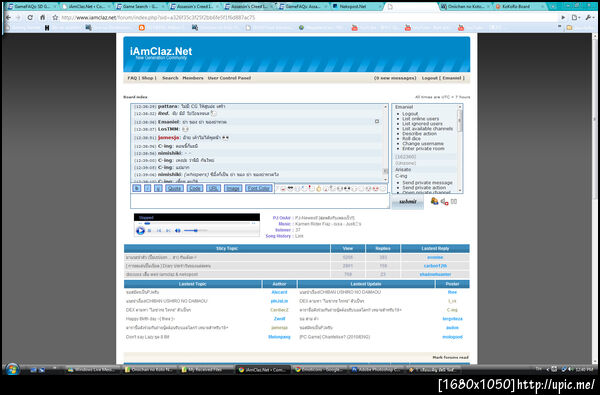
Task: Open the Chrome wrench settings menu
Action: (589, 18)
